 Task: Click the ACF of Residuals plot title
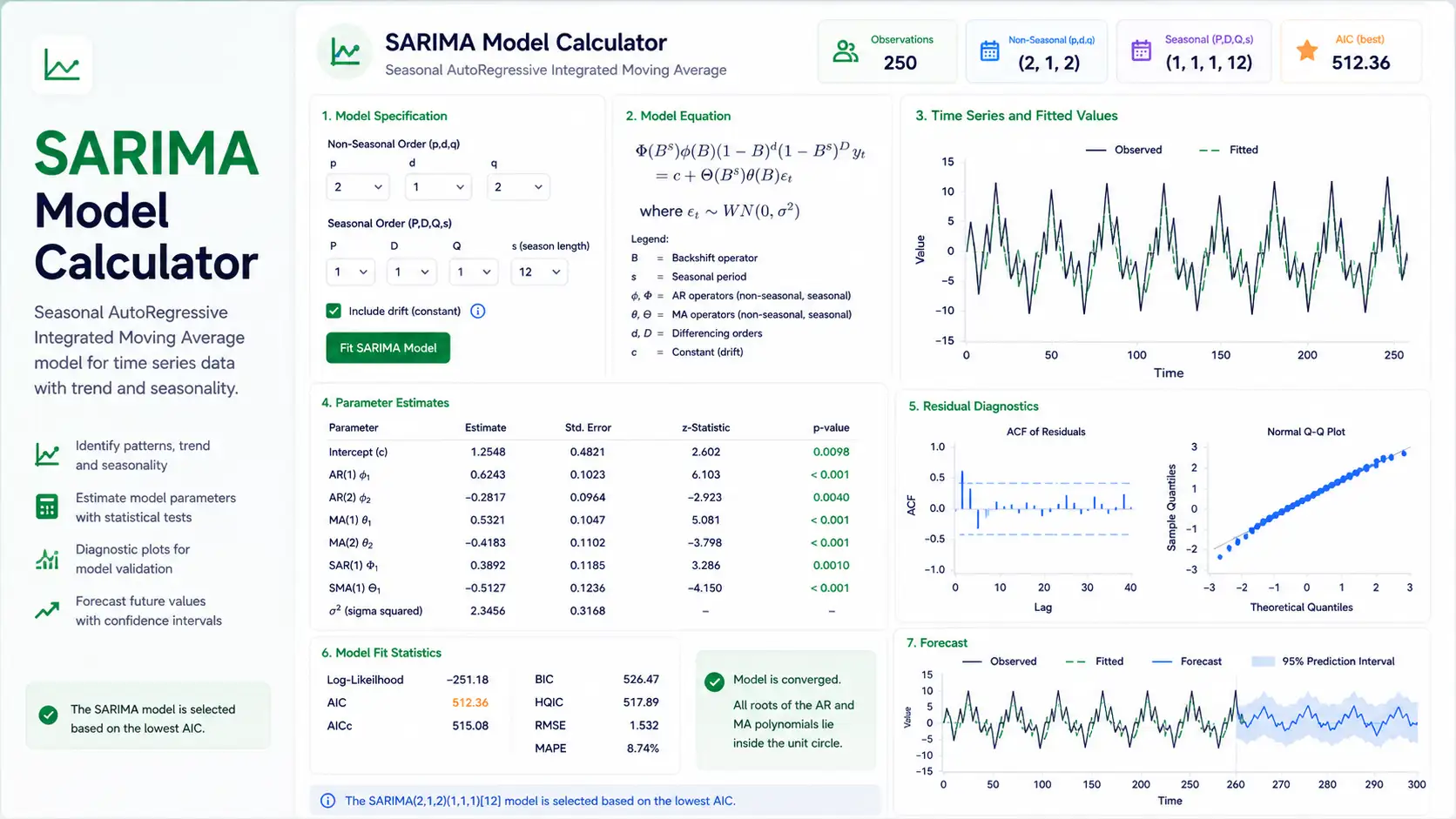pos(1046,432)
